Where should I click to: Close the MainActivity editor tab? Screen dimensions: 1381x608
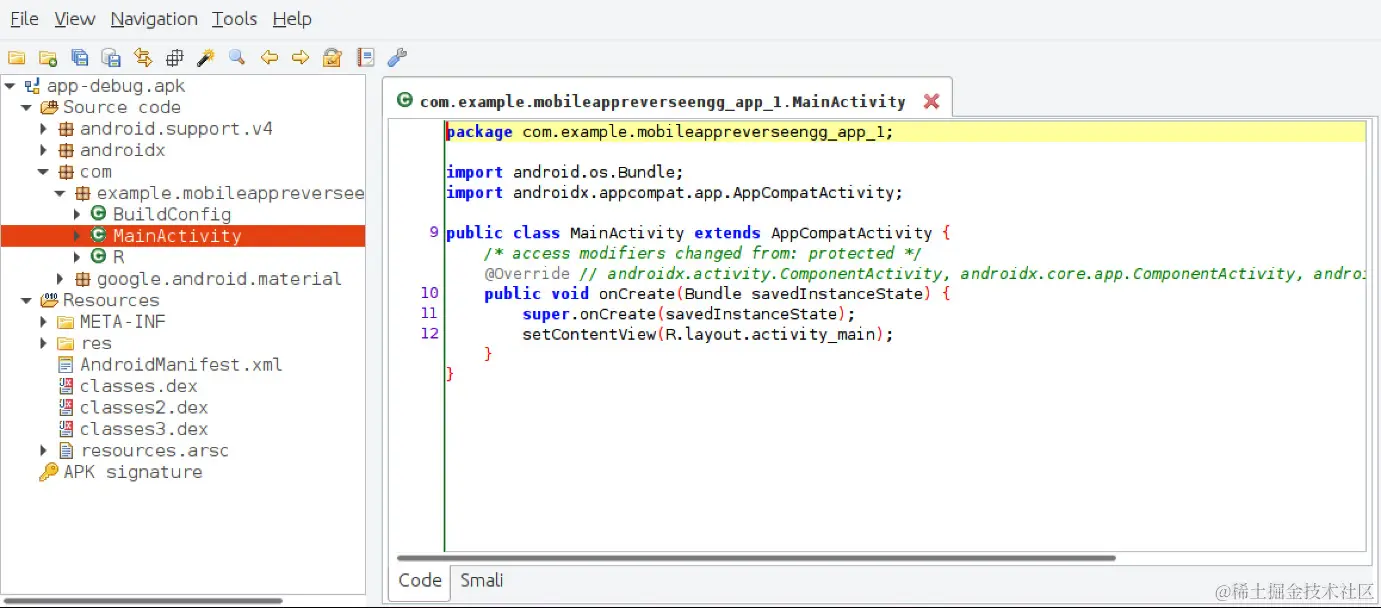[x=931, y=101]
